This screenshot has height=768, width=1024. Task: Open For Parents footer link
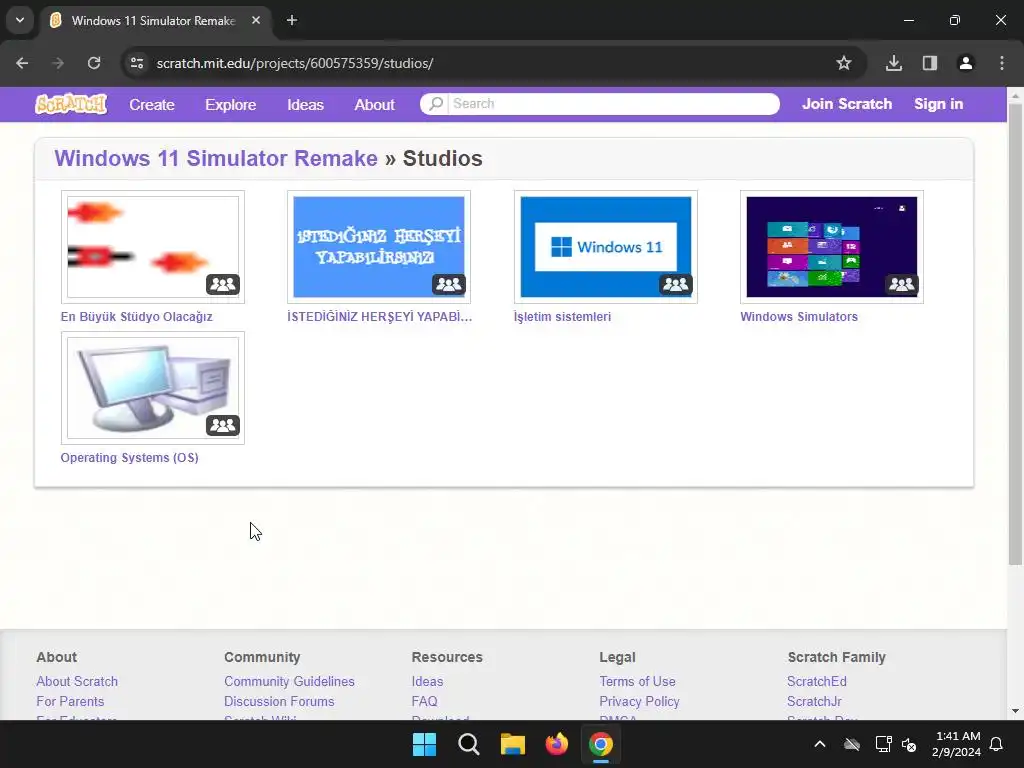tap(70, 701)
